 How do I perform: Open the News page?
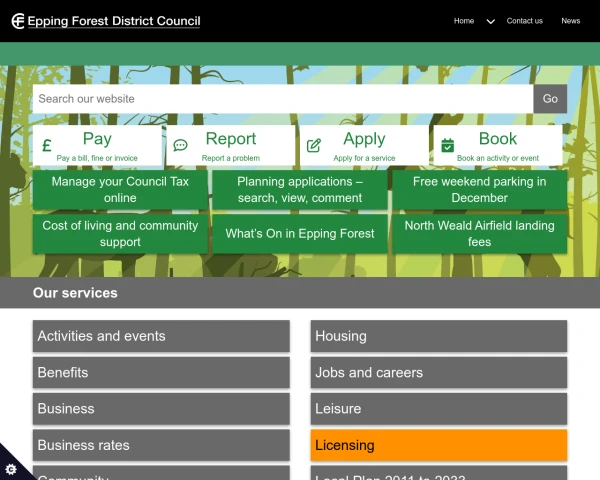point(570,21)
